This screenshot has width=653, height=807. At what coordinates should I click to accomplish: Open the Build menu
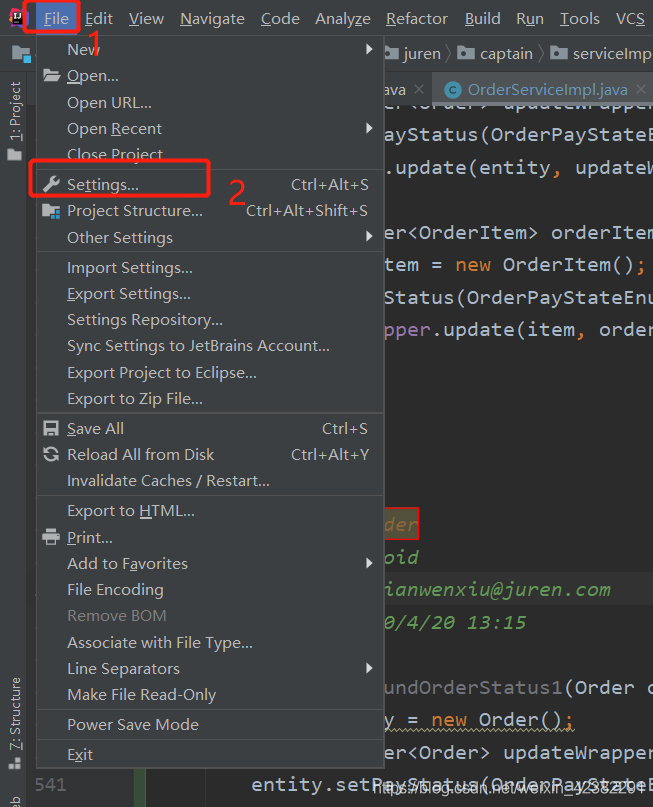coord(482,19)
